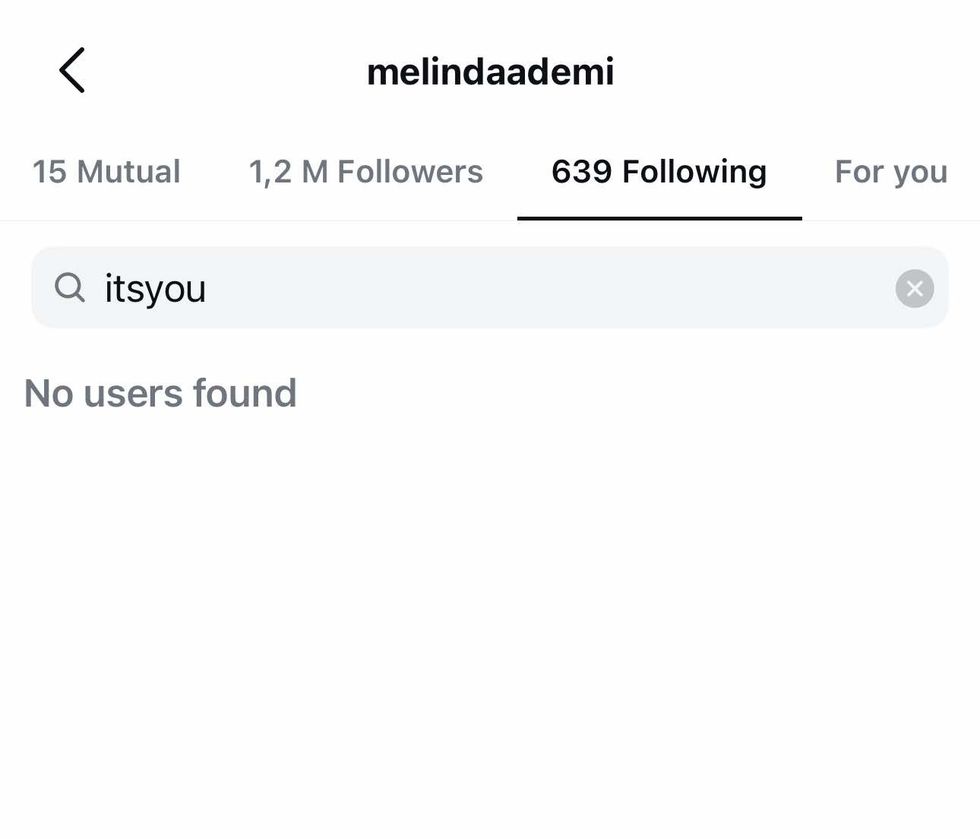Viewport: 980px width, 839px height.
Task: Select the 639 Following tab
Action: 659,172
